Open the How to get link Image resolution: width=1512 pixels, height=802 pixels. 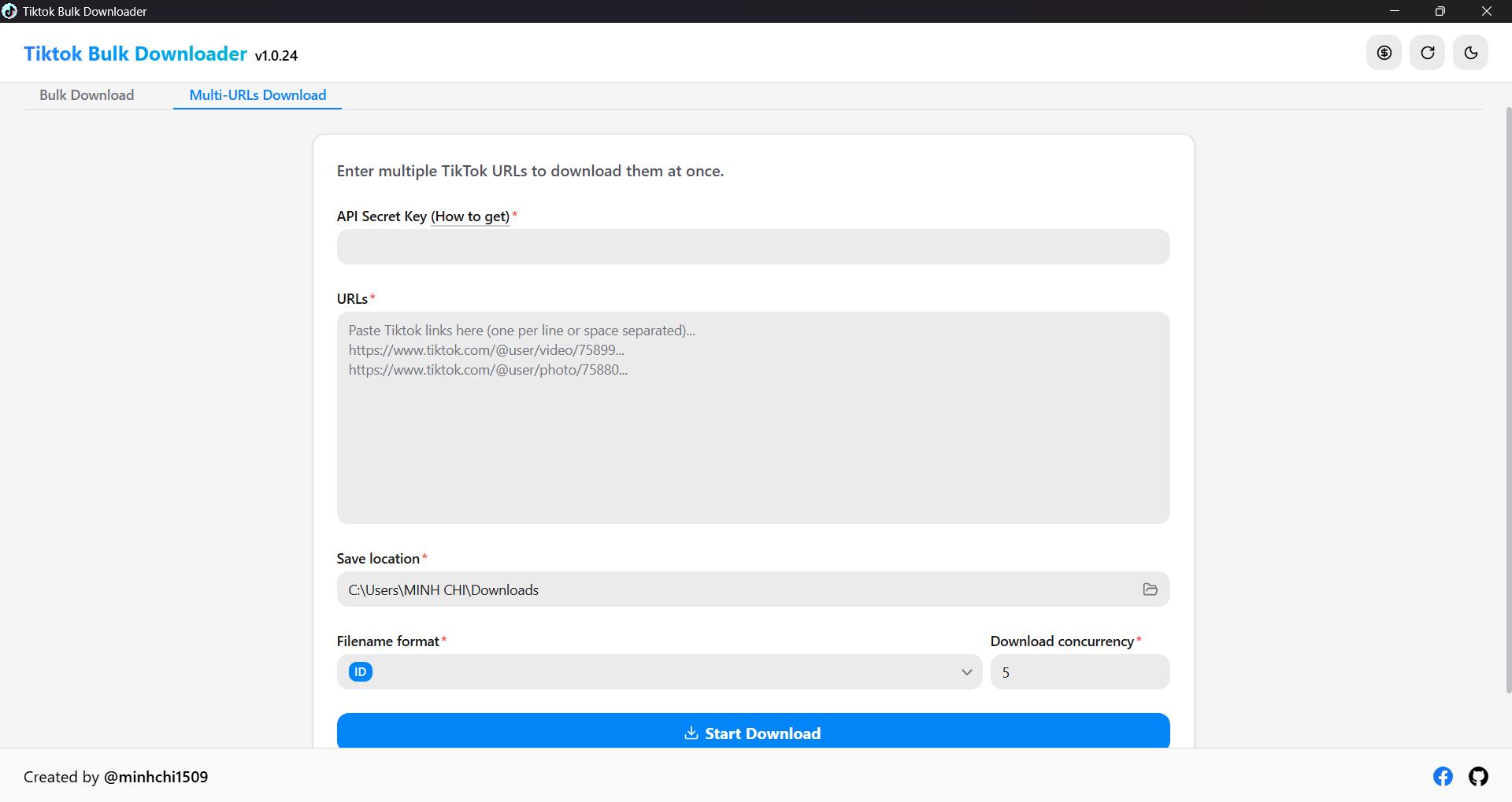tap(470, 216)
